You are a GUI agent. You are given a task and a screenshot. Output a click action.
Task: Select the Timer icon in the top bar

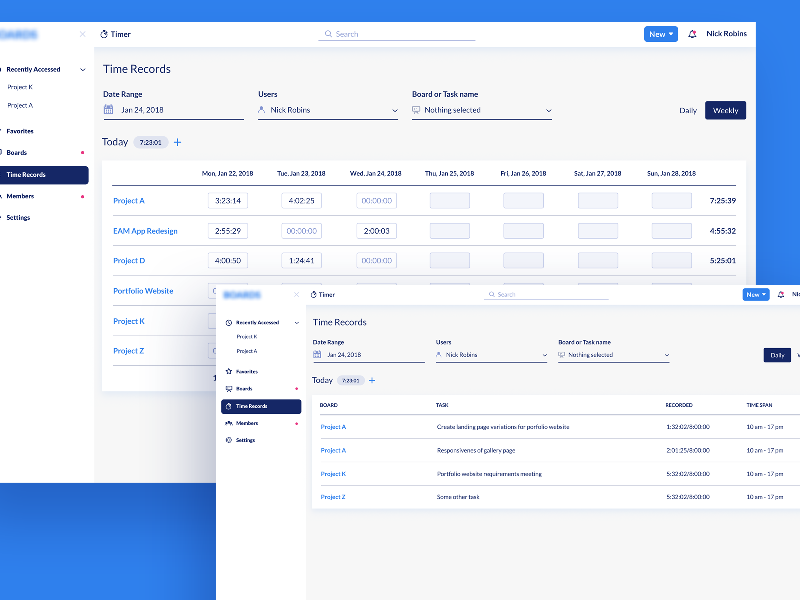pos(103,33)
